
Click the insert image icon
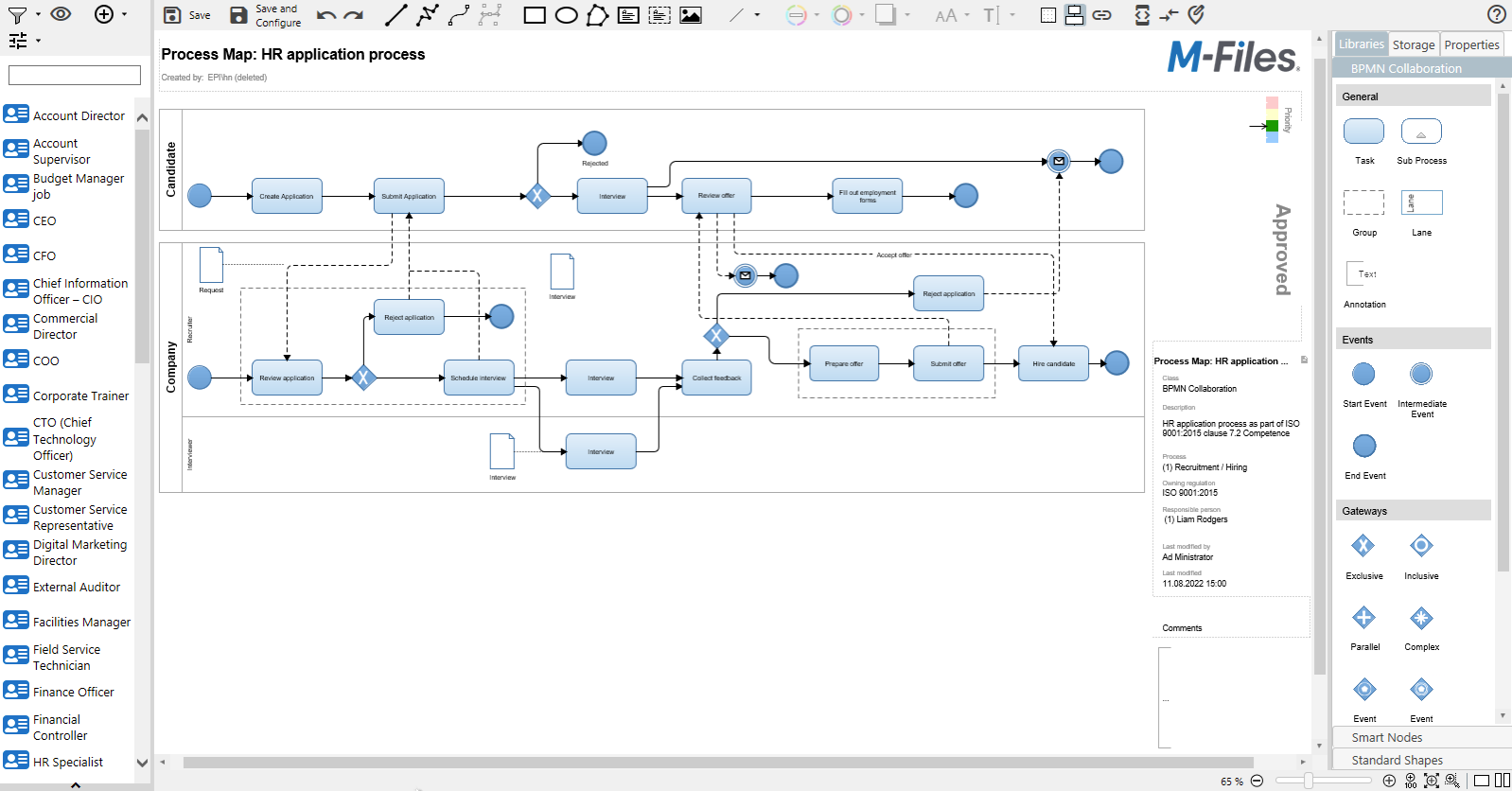pyautogui.click(x=692, y=15)
